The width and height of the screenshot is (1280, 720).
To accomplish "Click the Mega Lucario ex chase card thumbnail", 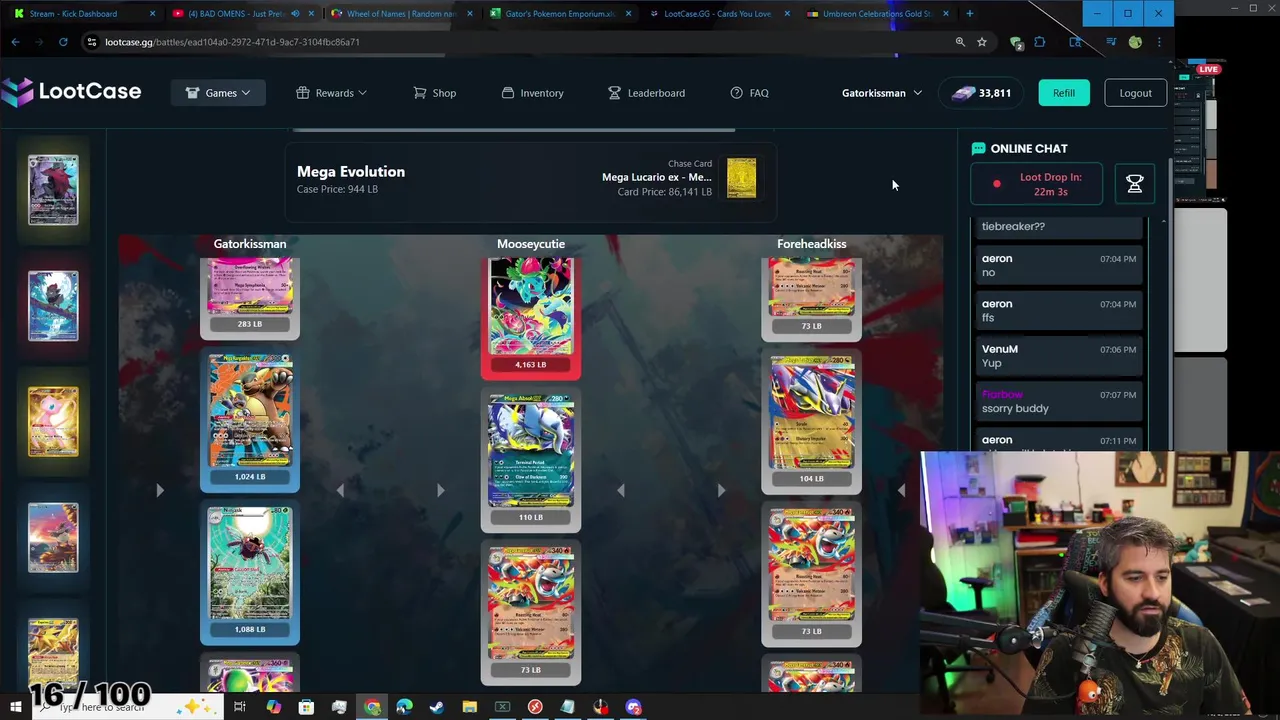I will coord(741,178).
